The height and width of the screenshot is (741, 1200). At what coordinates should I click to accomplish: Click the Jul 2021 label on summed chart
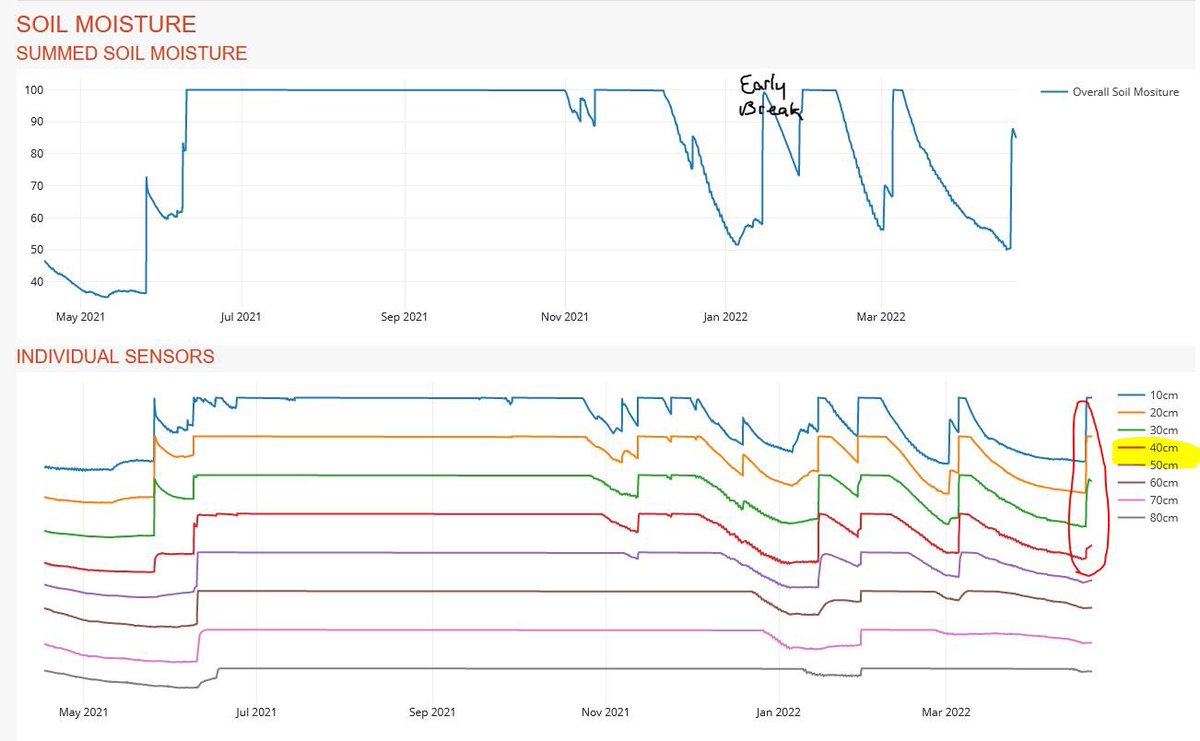click(240, 317)
